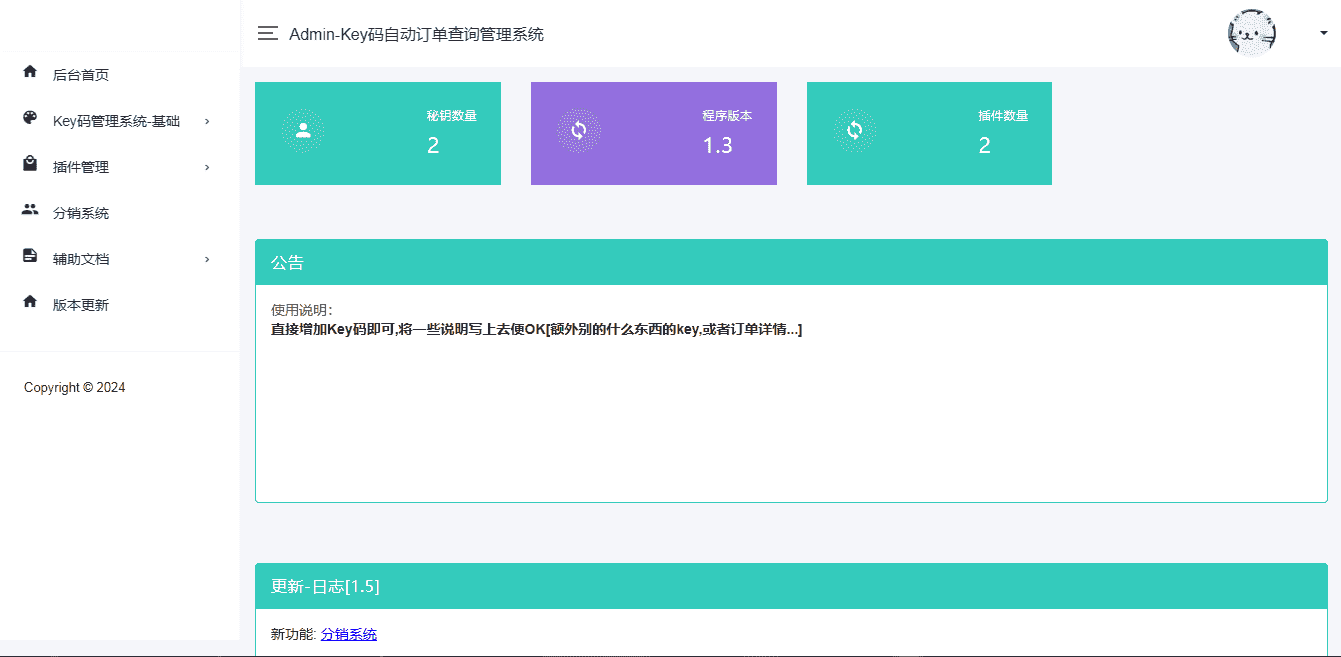Click the person icon in 秘钥数量 card

pyautogui.click(x=303, y=130)
